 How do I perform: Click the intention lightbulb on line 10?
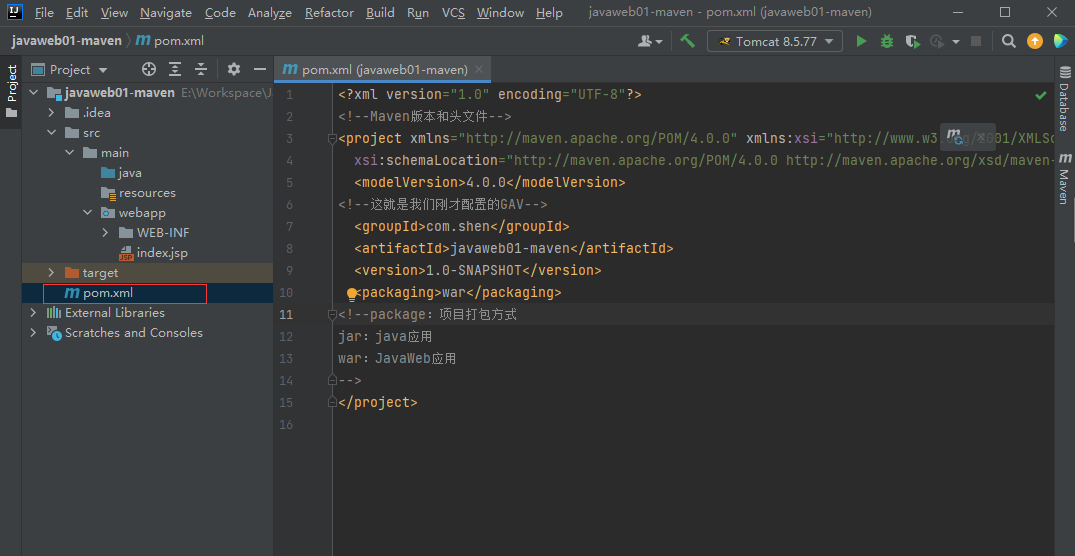click(x=352, y=294)
